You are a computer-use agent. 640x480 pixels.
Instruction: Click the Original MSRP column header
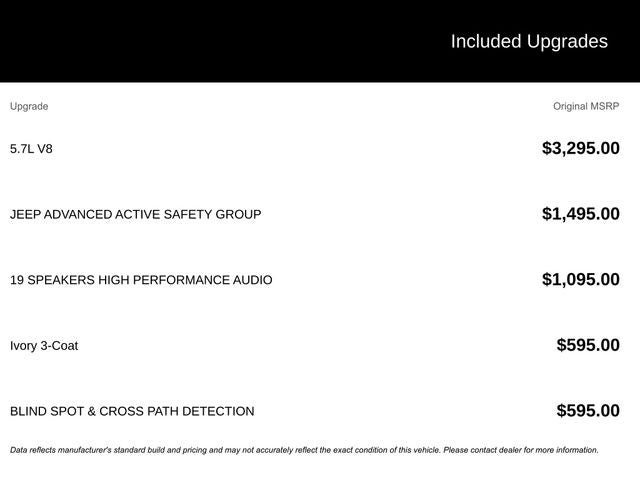[586, 106]
